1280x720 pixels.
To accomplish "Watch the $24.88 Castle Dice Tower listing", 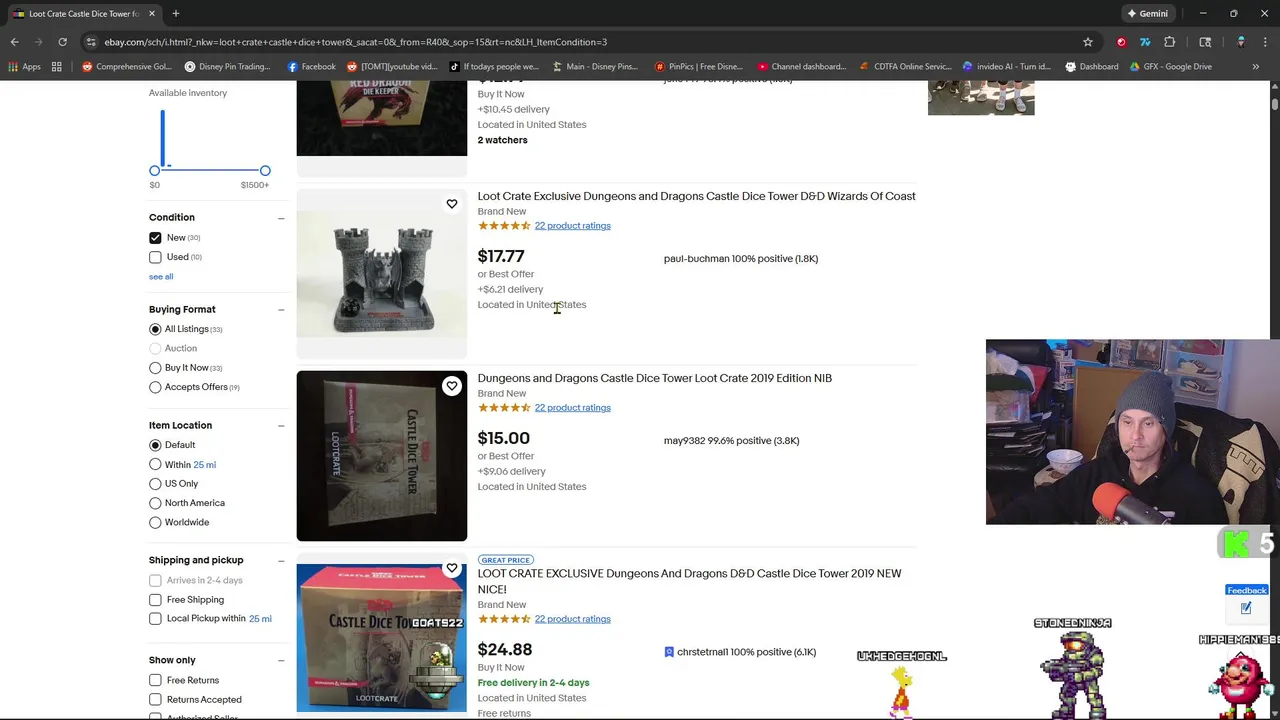I will tap(452, 568).
